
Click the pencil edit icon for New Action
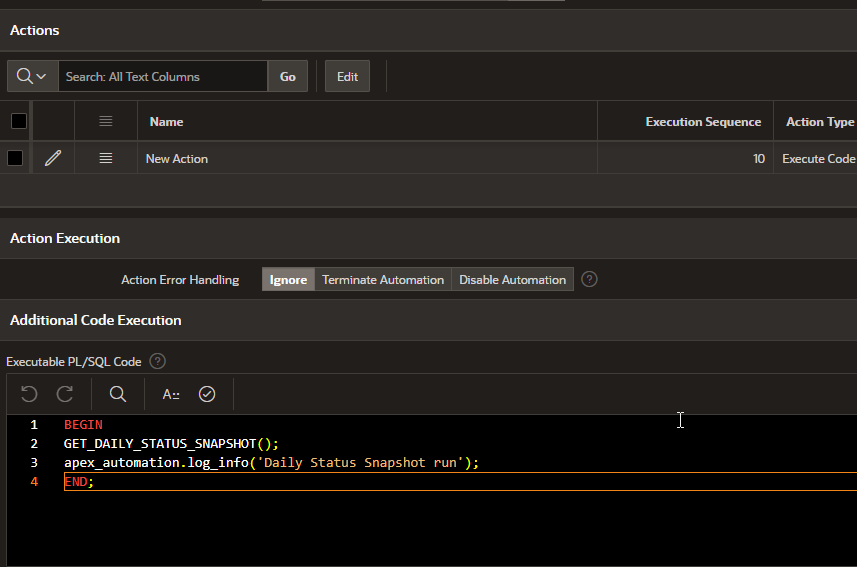[x=53, y=158]
